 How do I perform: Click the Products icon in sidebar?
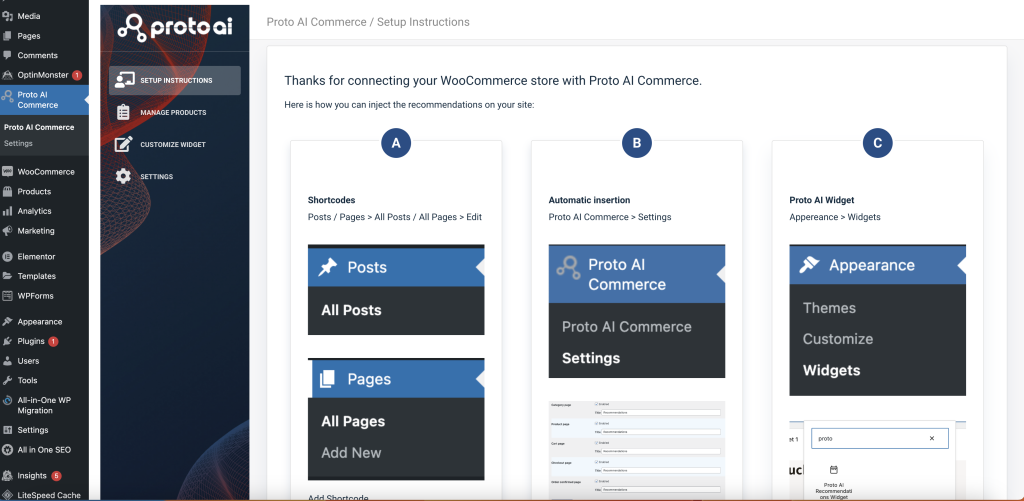tap(7, 191)
